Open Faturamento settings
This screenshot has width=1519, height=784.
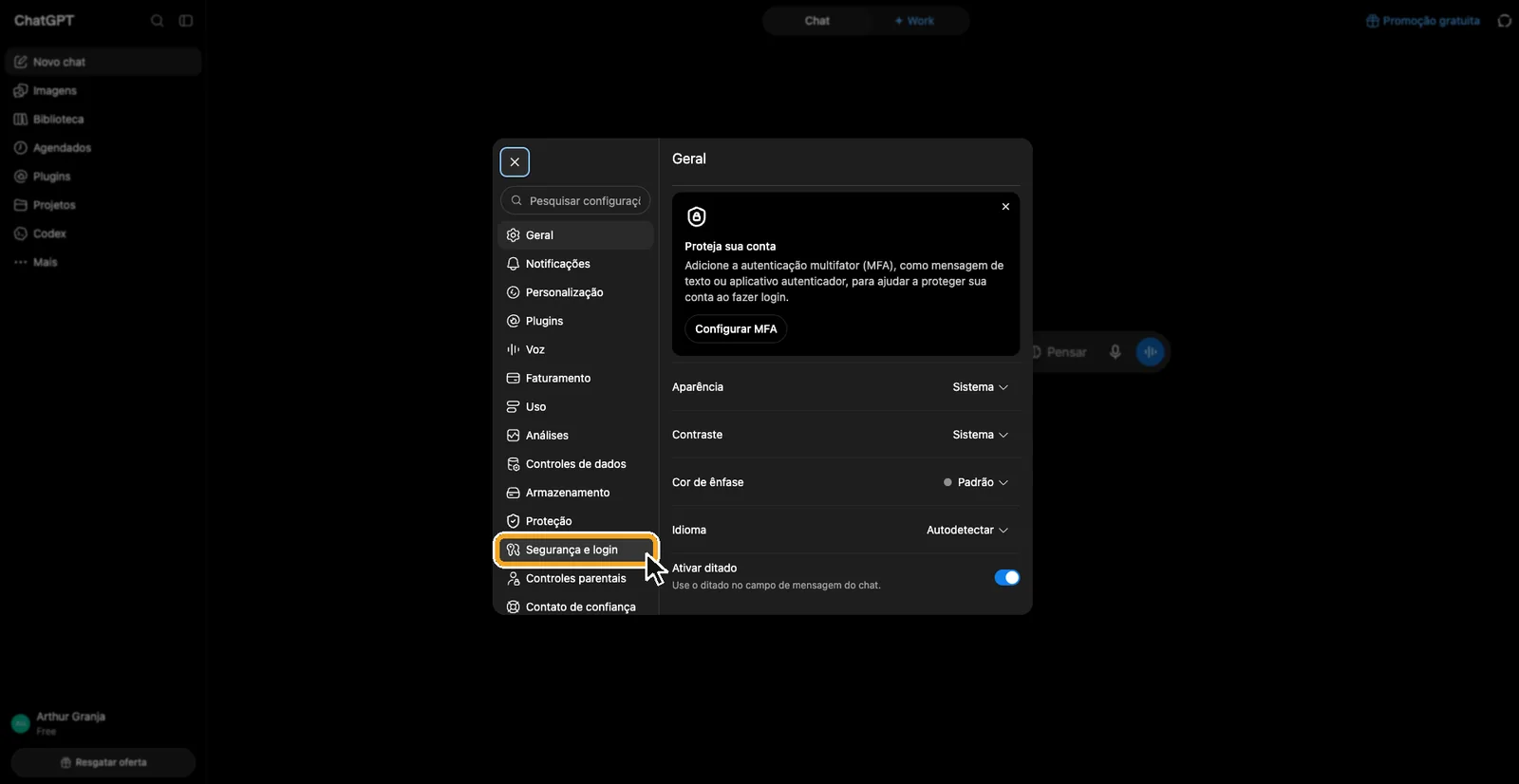575,378
